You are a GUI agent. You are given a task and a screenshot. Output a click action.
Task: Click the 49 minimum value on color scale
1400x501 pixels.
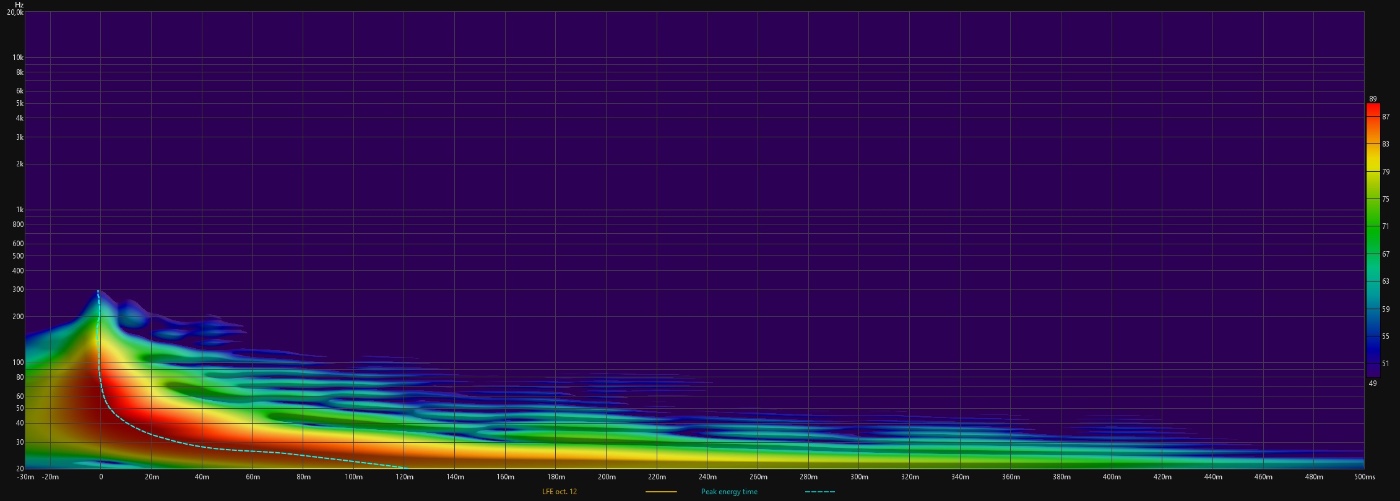coord(1373,383)
